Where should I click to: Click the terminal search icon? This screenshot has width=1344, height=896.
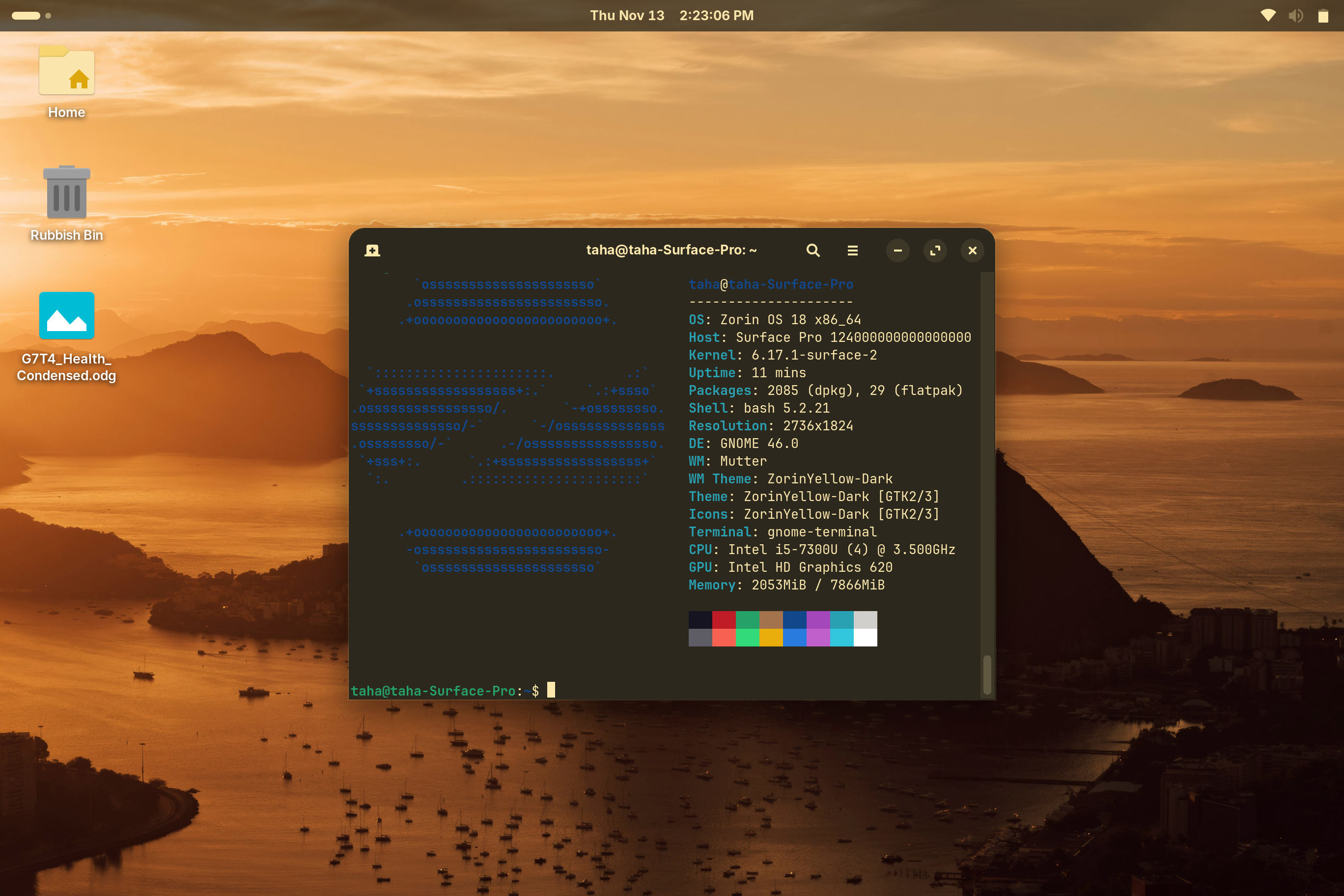(x=812, y=251)
